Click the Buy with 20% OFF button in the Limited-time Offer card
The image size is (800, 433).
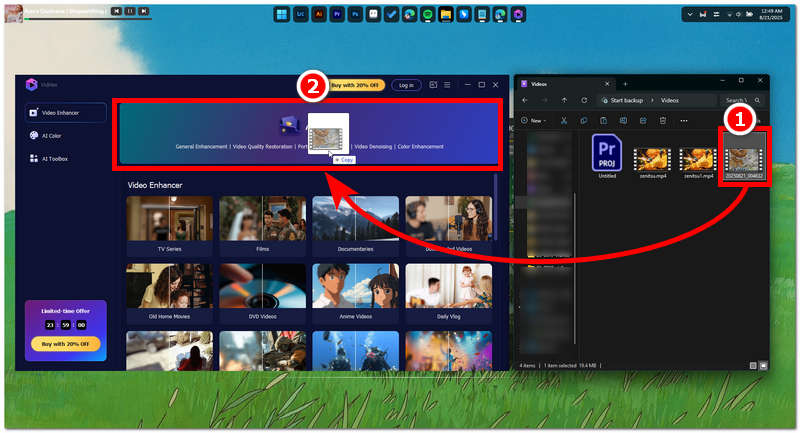[65, 344]
